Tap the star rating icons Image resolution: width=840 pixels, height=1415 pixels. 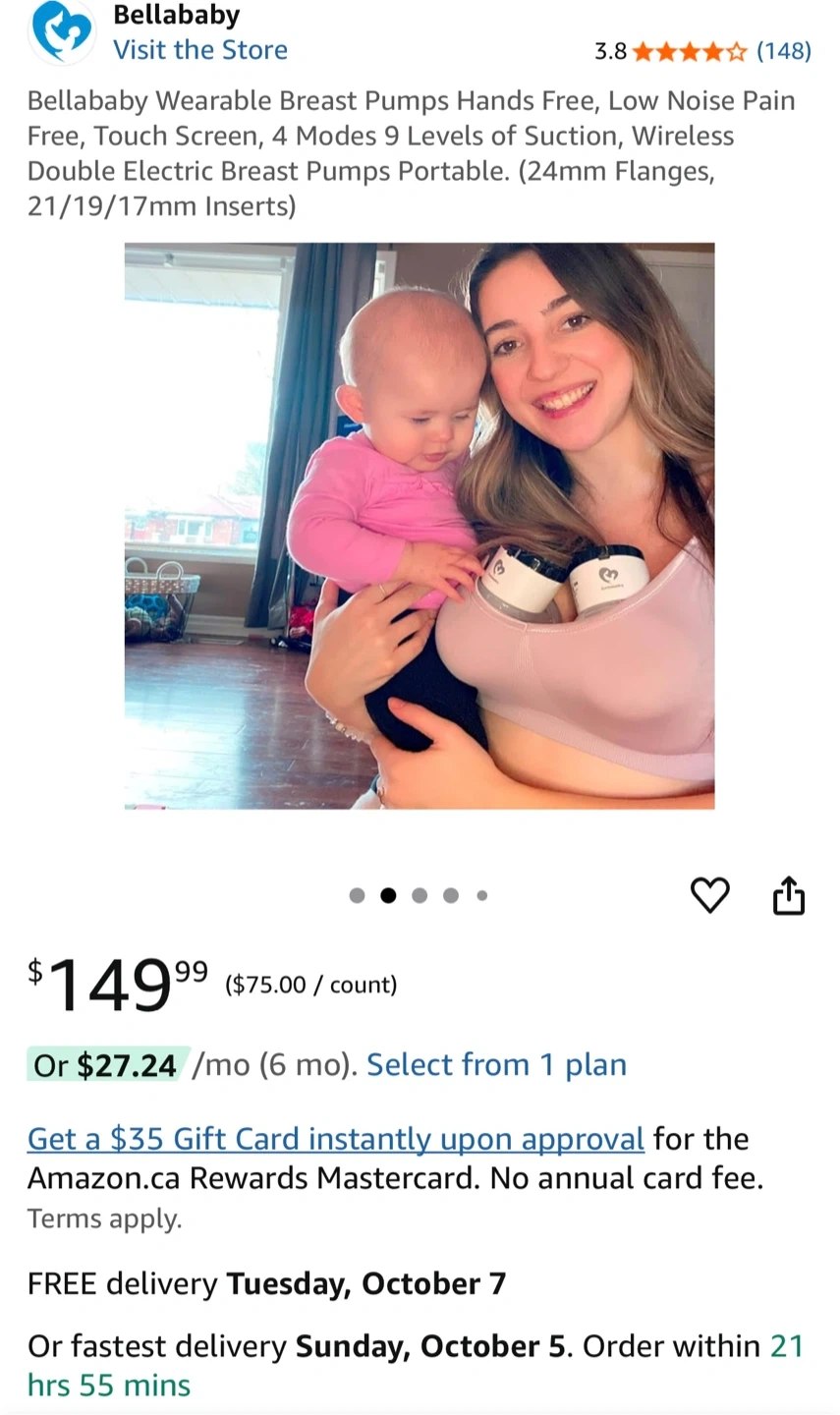691,51
